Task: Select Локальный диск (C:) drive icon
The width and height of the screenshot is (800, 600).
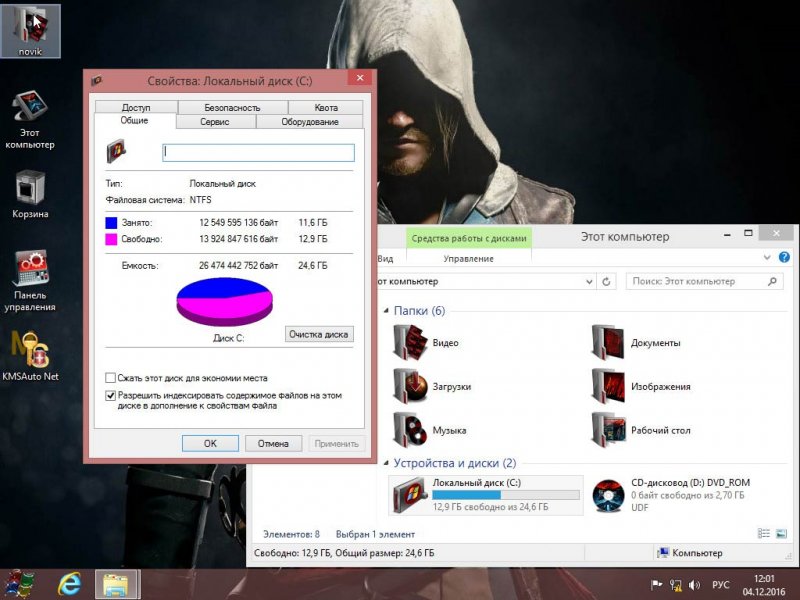Action: click(410, 495)
